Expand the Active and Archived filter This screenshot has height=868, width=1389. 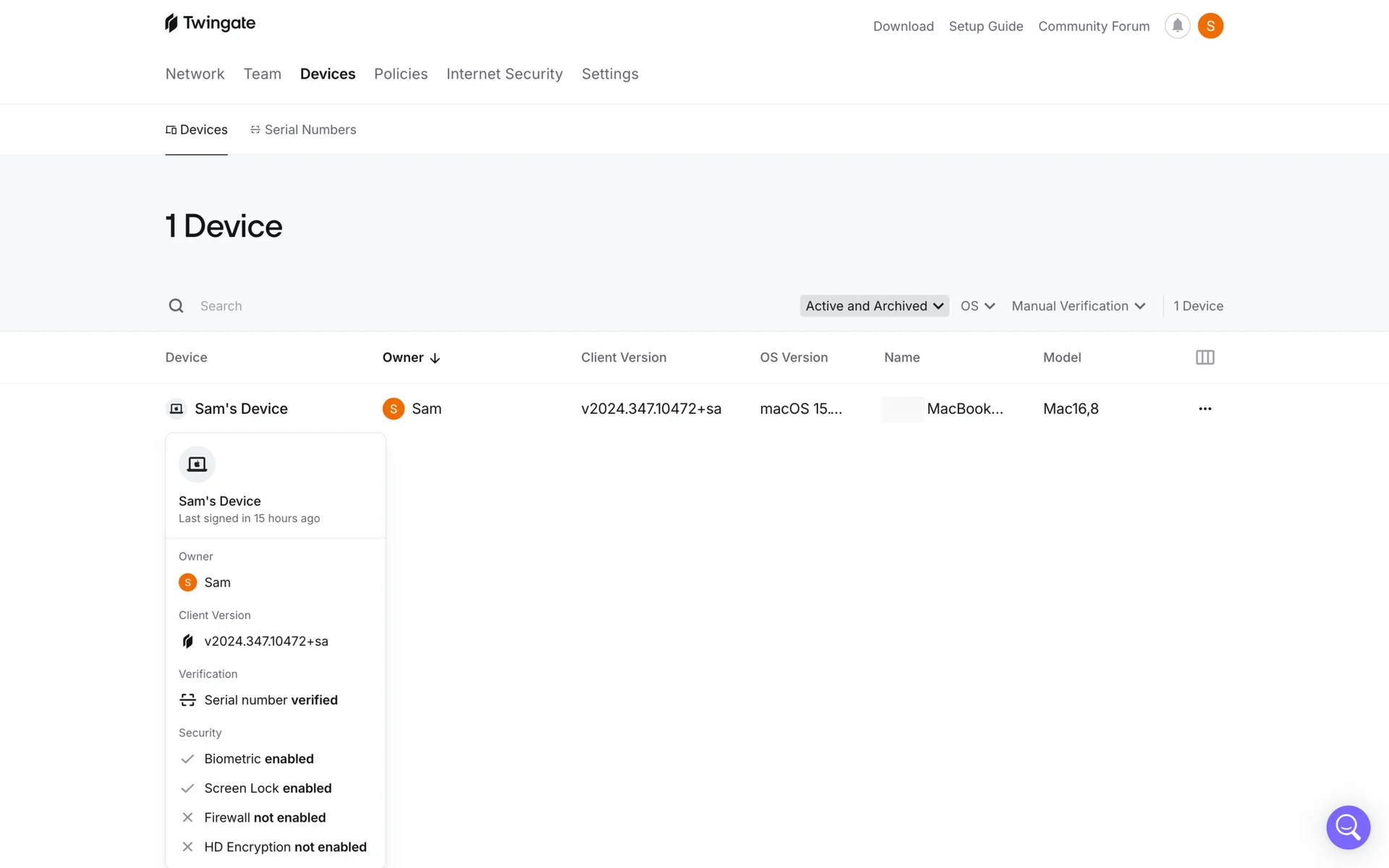[874, 306]
